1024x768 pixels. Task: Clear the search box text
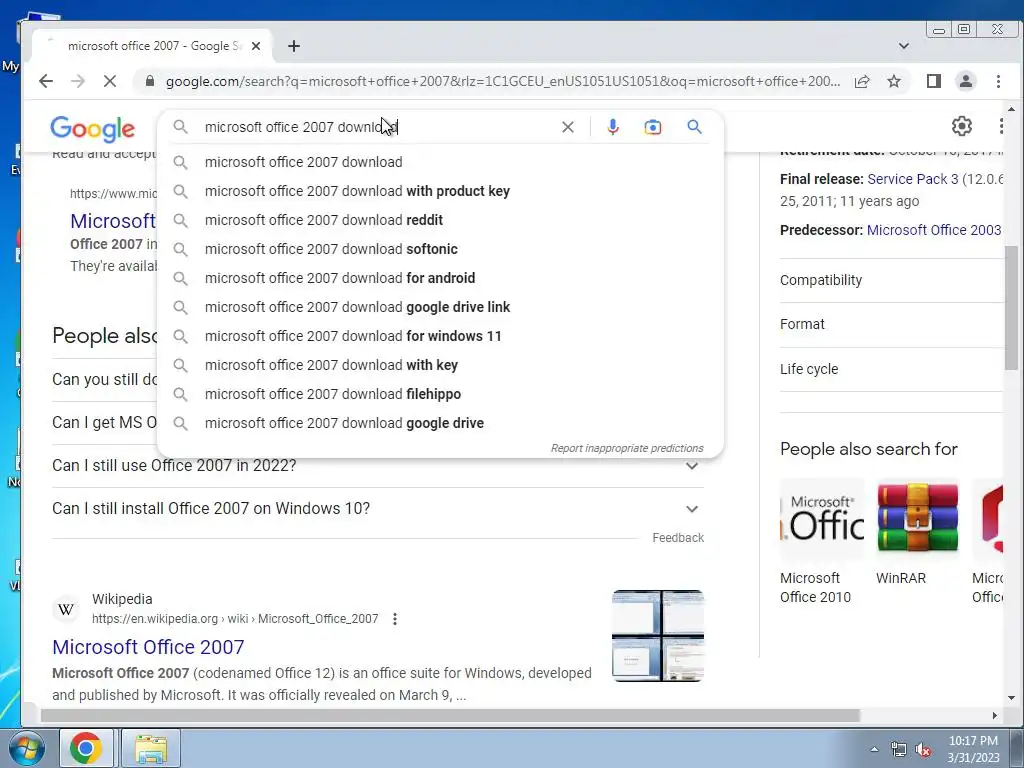pos(568,127)
